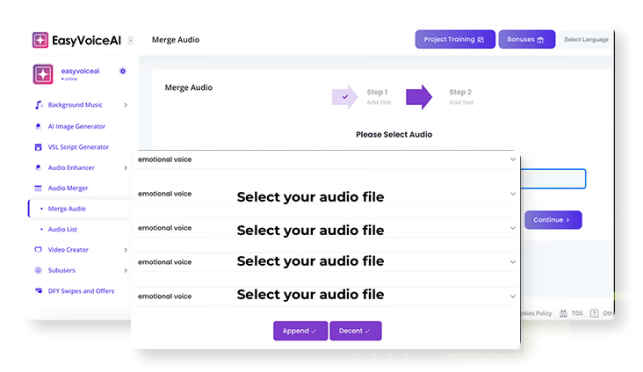Click the Audio Enhancer icon
Screen dimensions: 643x372
38,167
